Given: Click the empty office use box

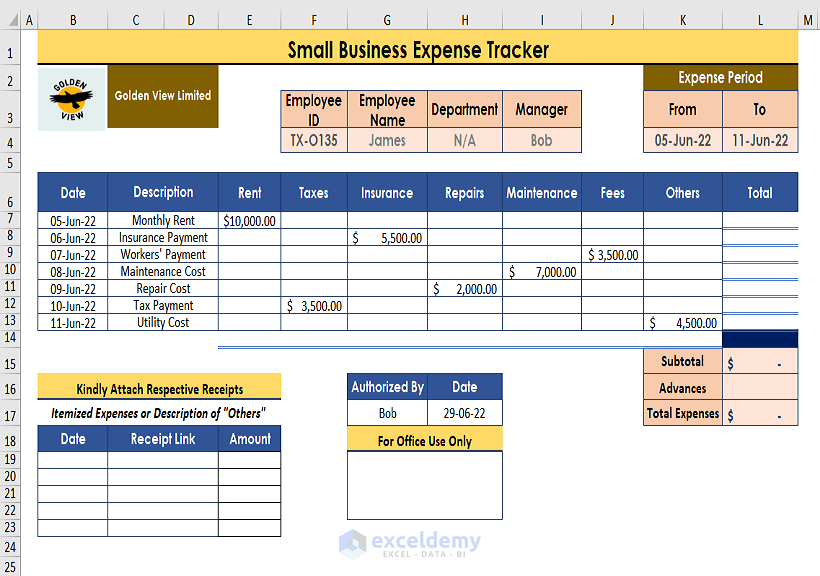Looking at the screenshot, I should [425, 485].
